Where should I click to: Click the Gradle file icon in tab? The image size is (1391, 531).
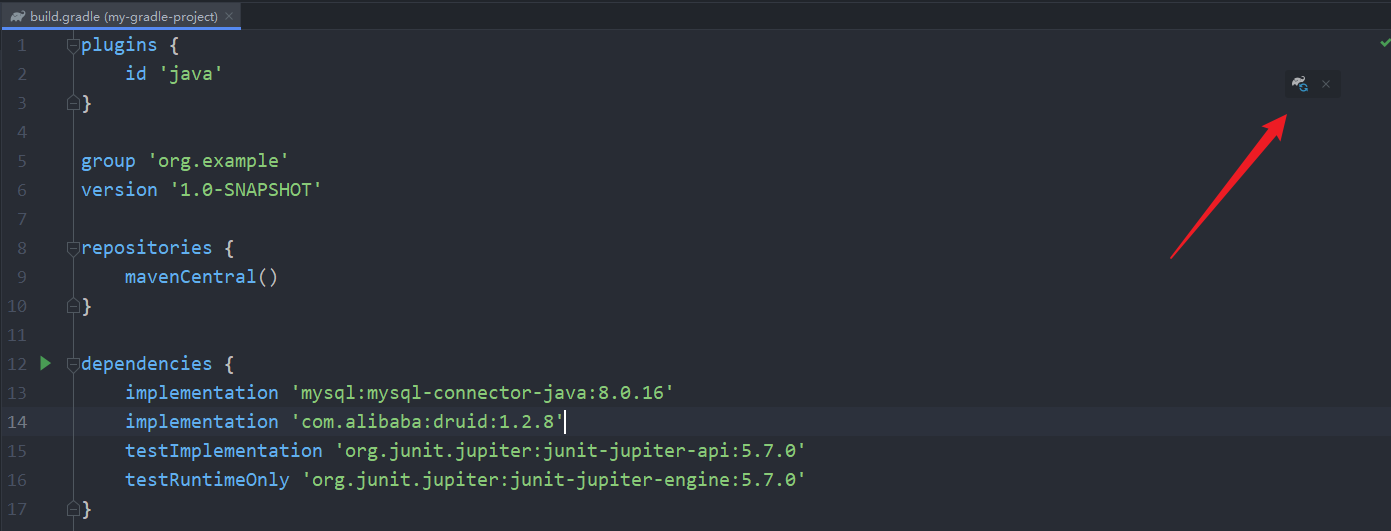(x=18, y=16)
